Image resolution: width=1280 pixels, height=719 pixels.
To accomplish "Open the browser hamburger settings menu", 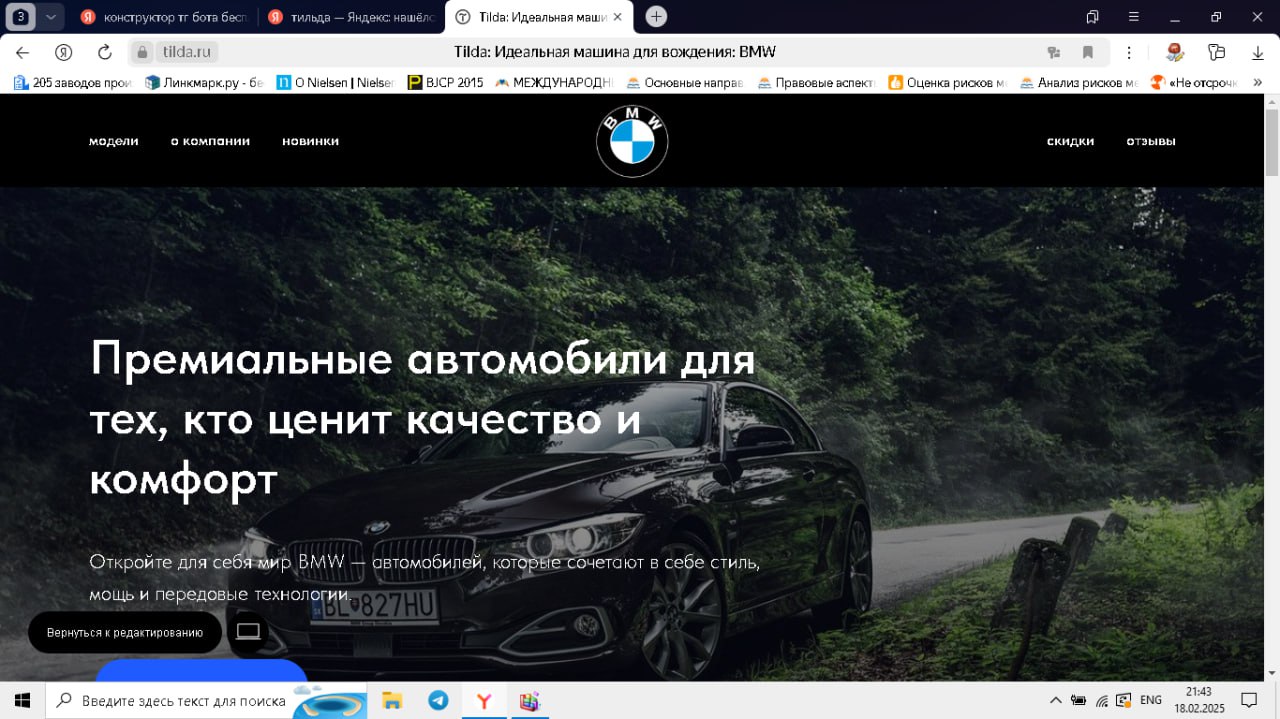I will [x=1133, y=16].
